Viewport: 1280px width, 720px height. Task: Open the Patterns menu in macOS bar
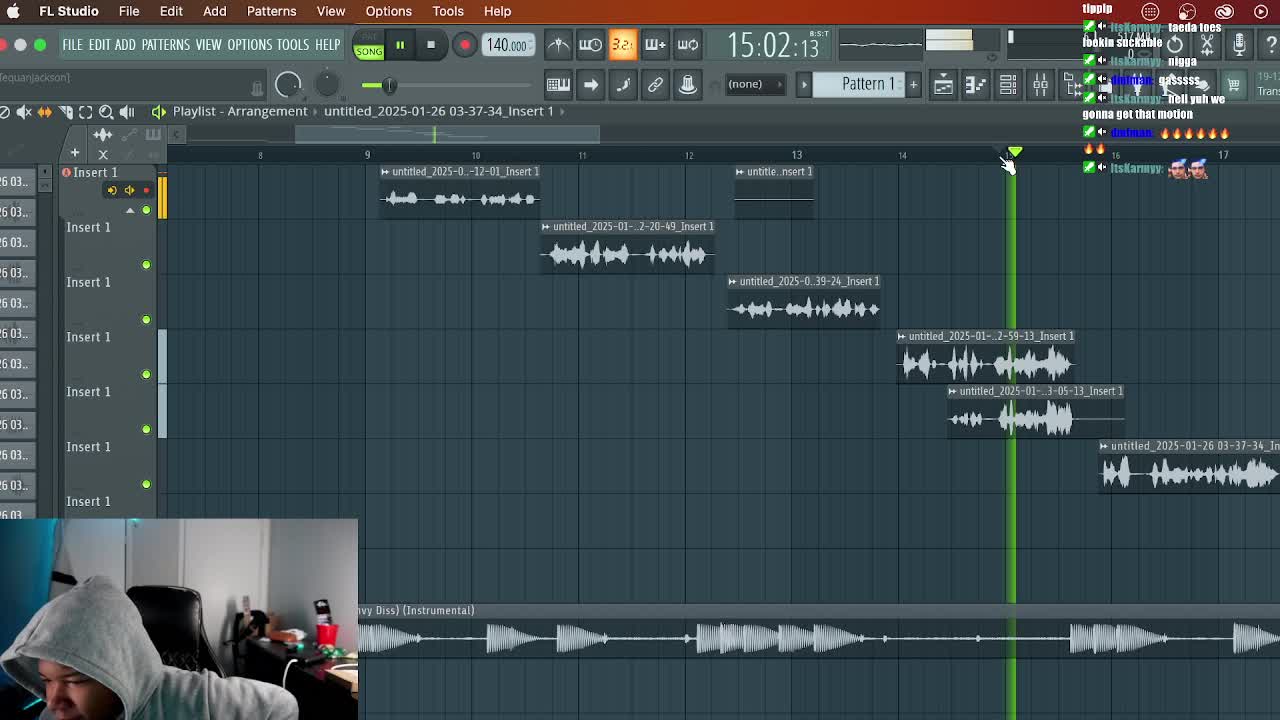click(271, 11)
